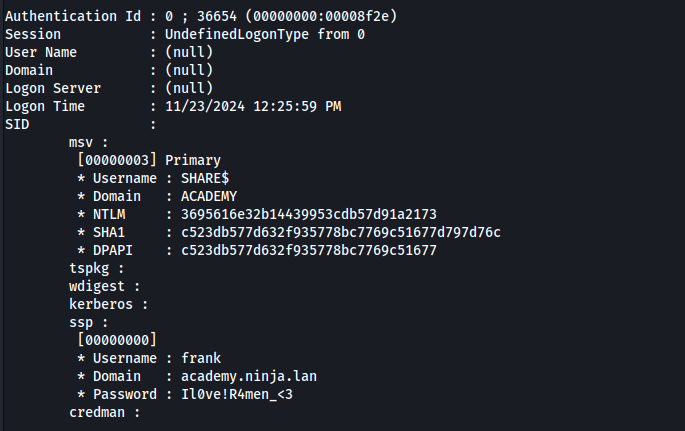Click the logon time 11/23/2024 12:25:59 PM
Viewport: 685px width, 431px height.
tap(239, 106)
